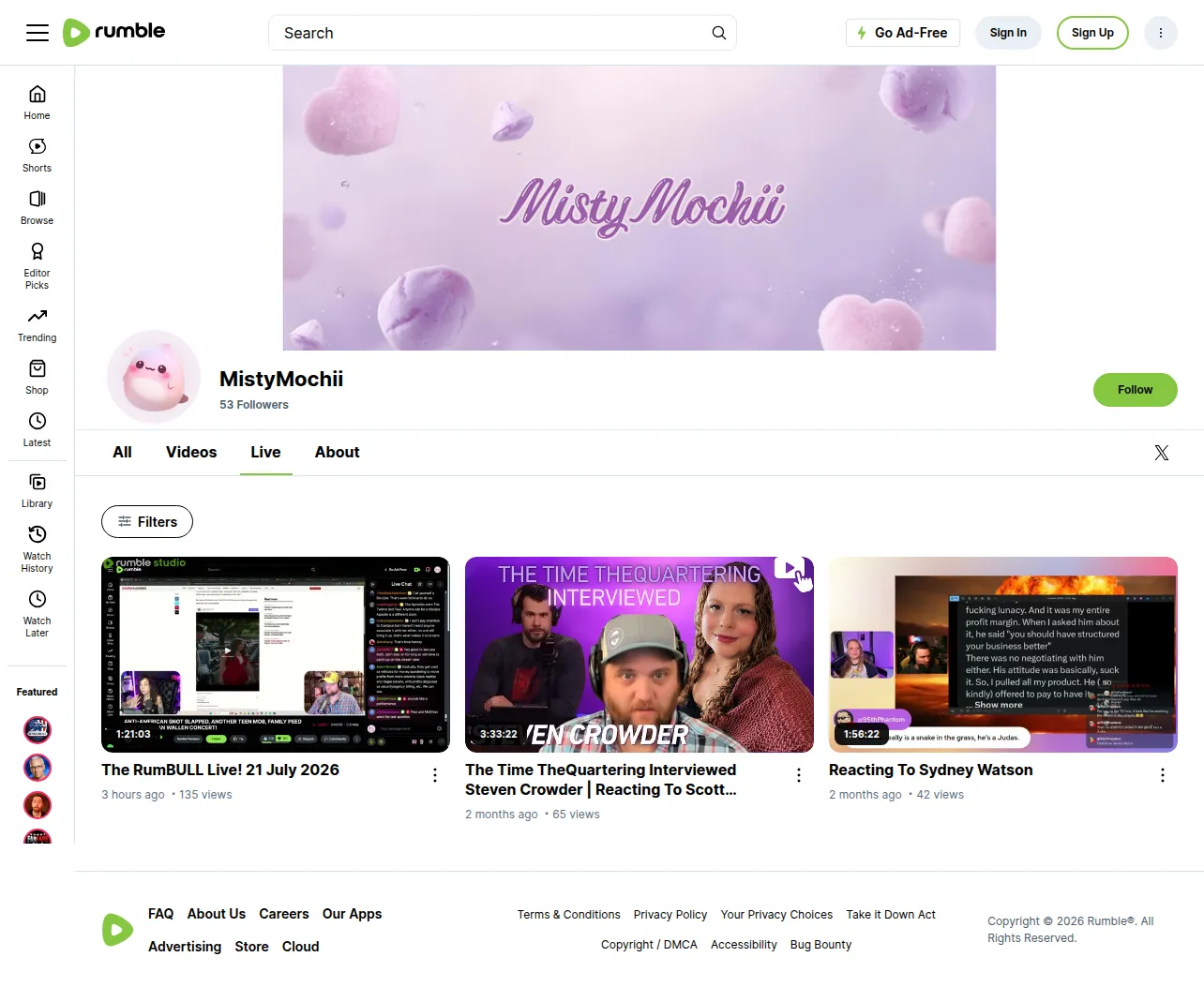Open the Bug Bounty footer link
The image size is (1204, 987).
pos(821,945)
